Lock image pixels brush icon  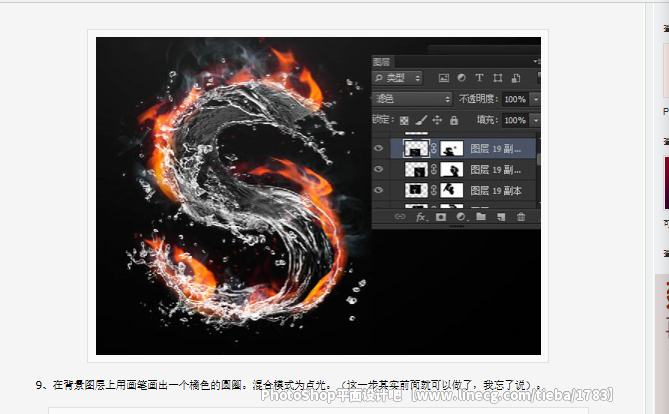click(421, 120)
